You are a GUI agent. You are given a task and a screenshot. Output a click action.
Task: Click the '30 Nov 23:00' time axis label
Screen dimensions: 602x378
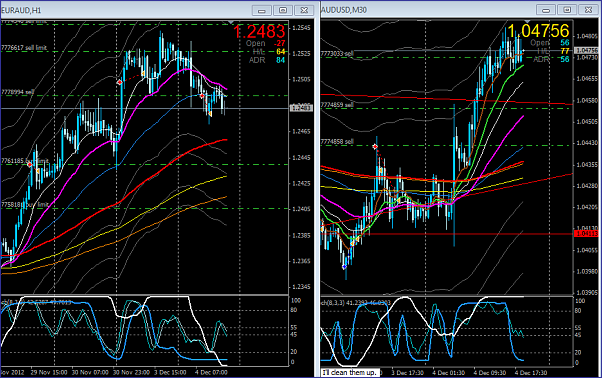[131, 372]
